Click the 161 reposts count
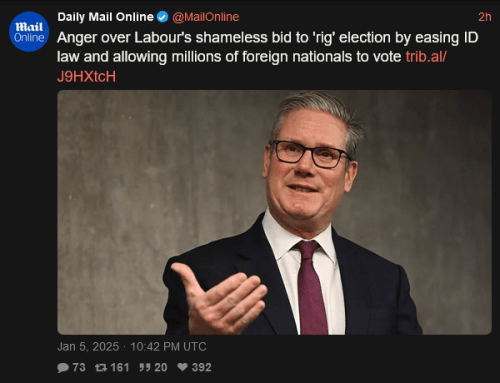This screenshot has height=383, width=500. coord(120,367)
